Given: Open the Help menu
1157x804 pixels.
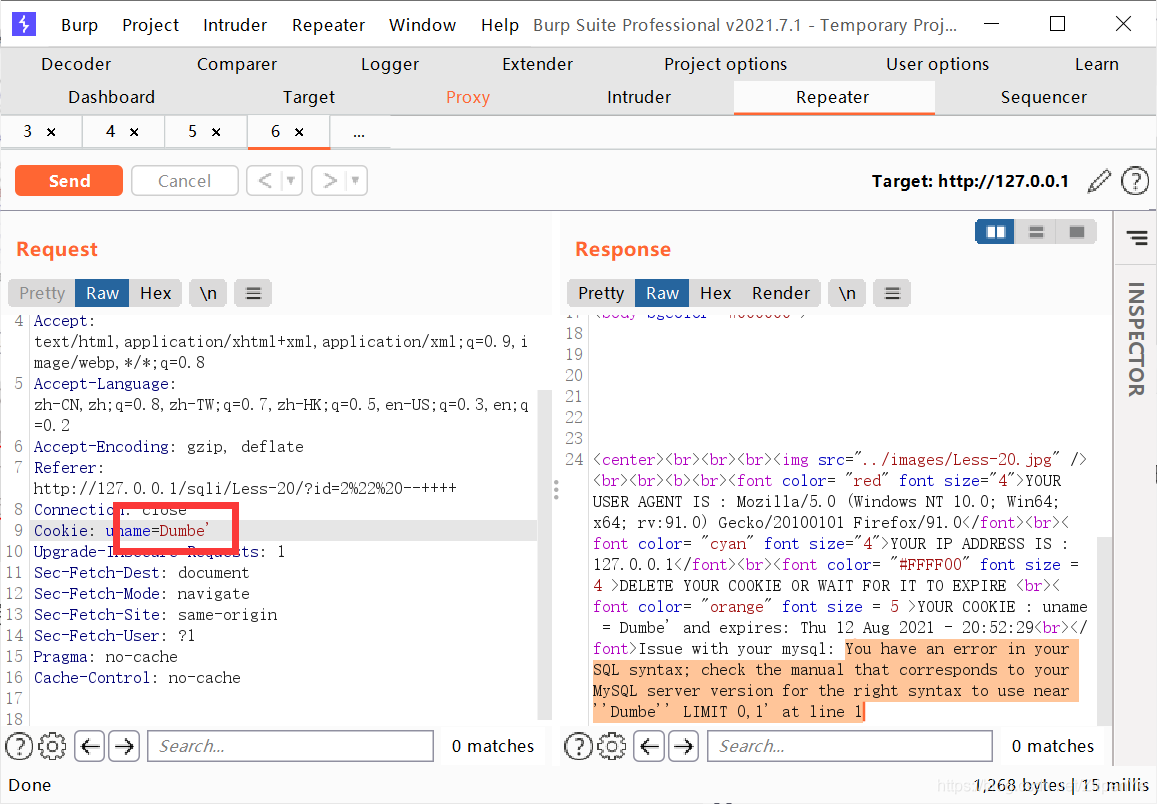Looking at the screenshot, I should pos(500,25).
